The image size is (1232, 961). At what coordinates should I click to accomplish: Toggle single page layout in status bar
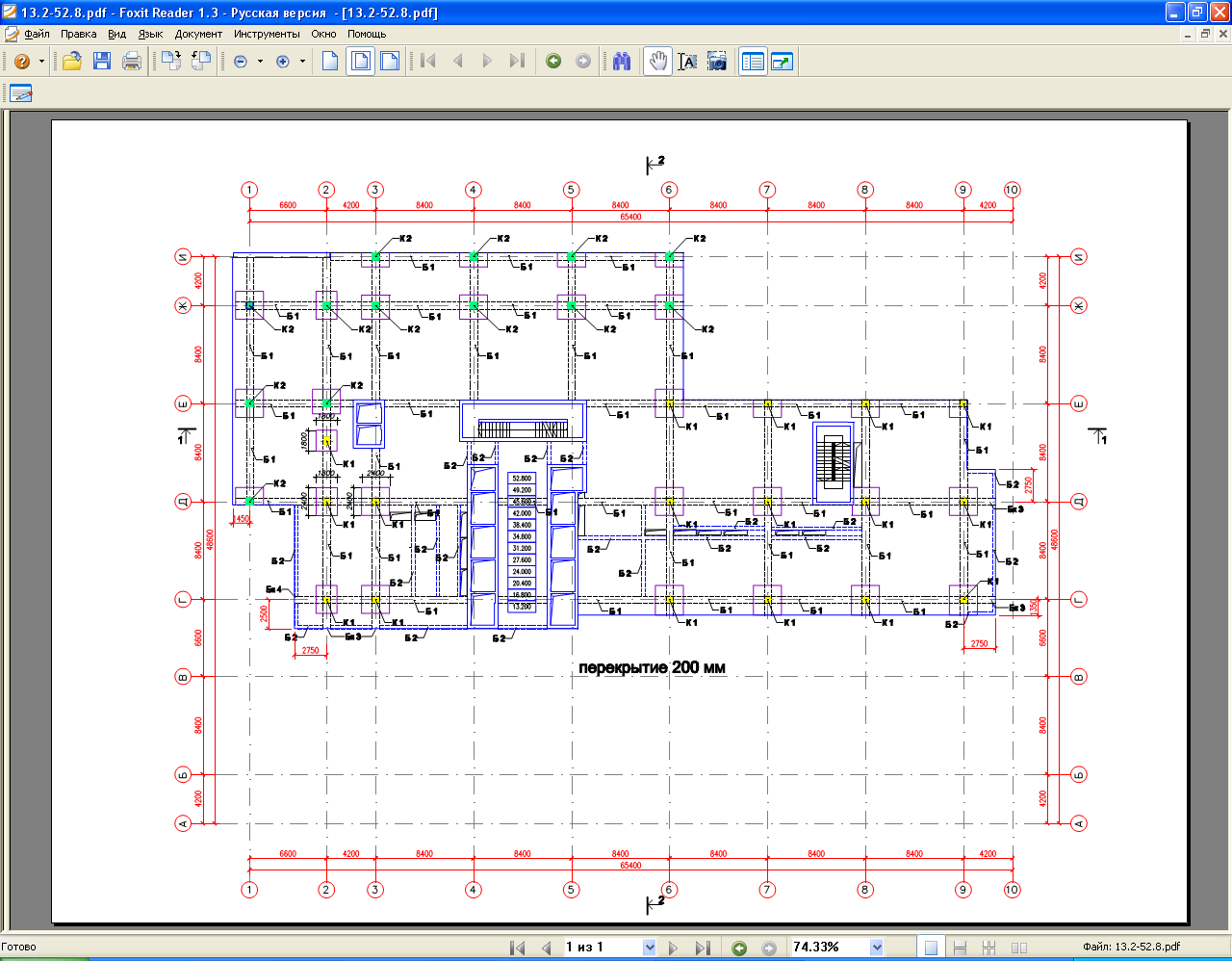tap(931, 948)
